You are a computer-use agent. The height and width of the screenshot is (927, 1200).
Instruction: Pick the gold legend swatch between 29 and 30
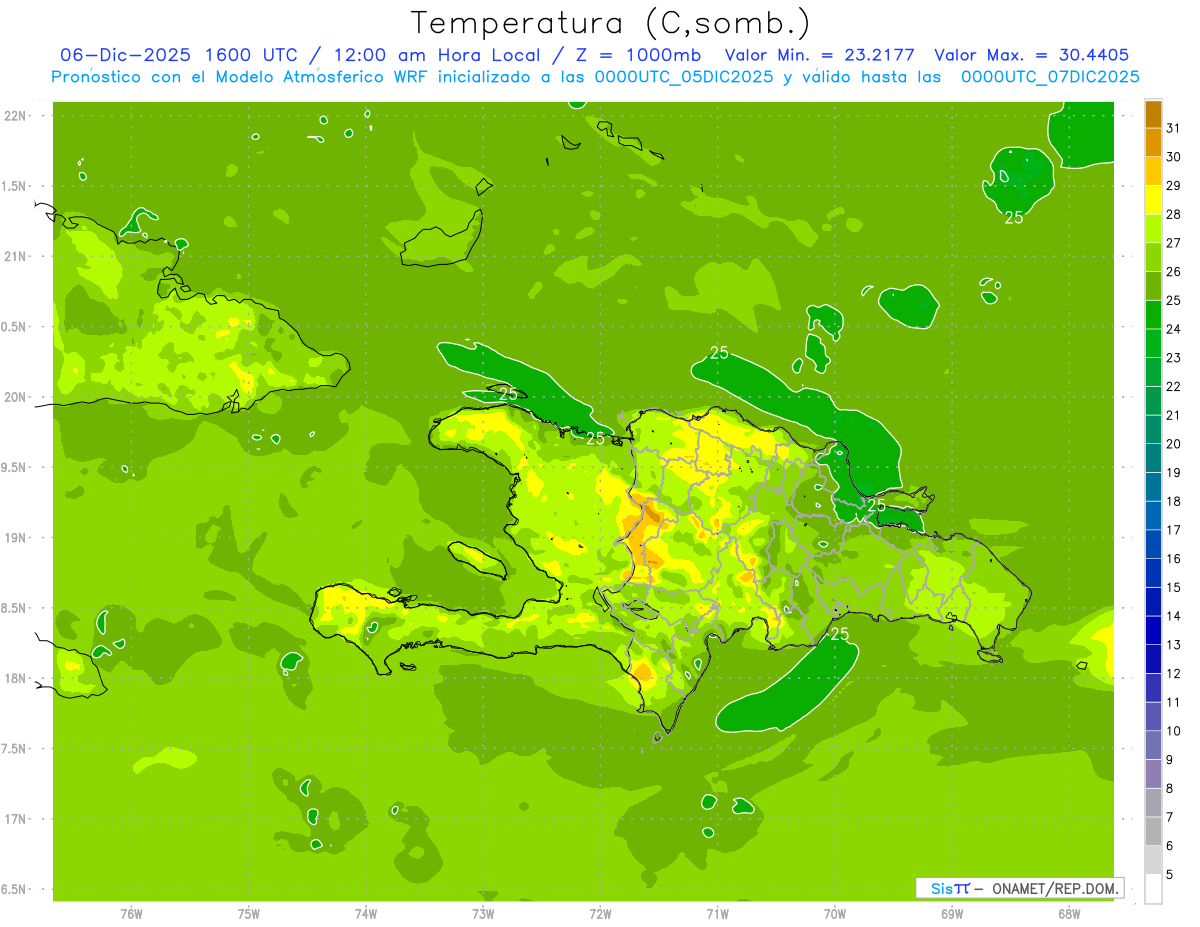tap(1153, 171)
